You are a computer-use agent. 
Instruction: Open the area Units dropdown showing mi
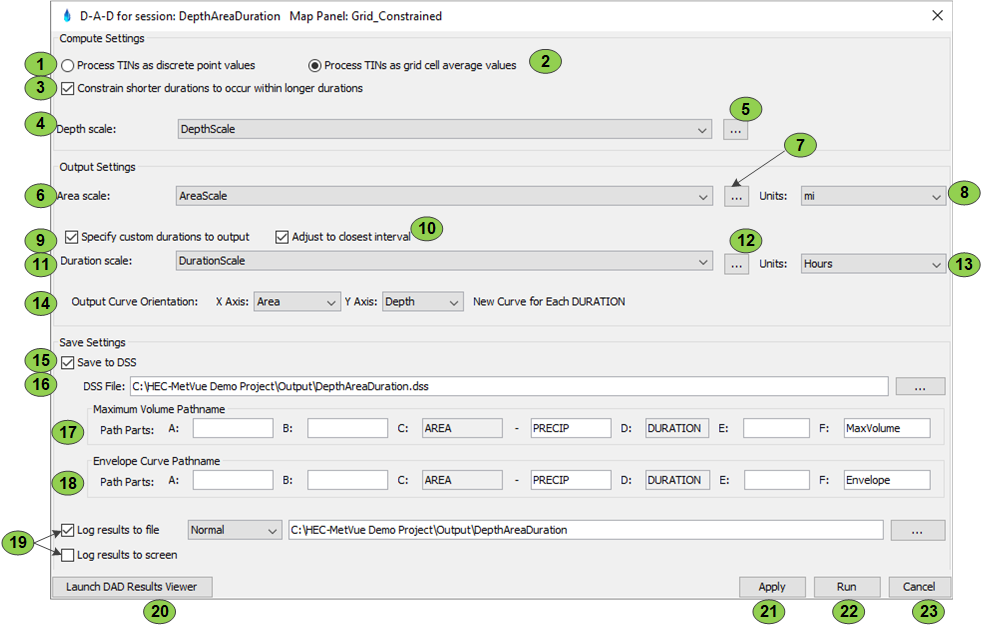[935, 197]
